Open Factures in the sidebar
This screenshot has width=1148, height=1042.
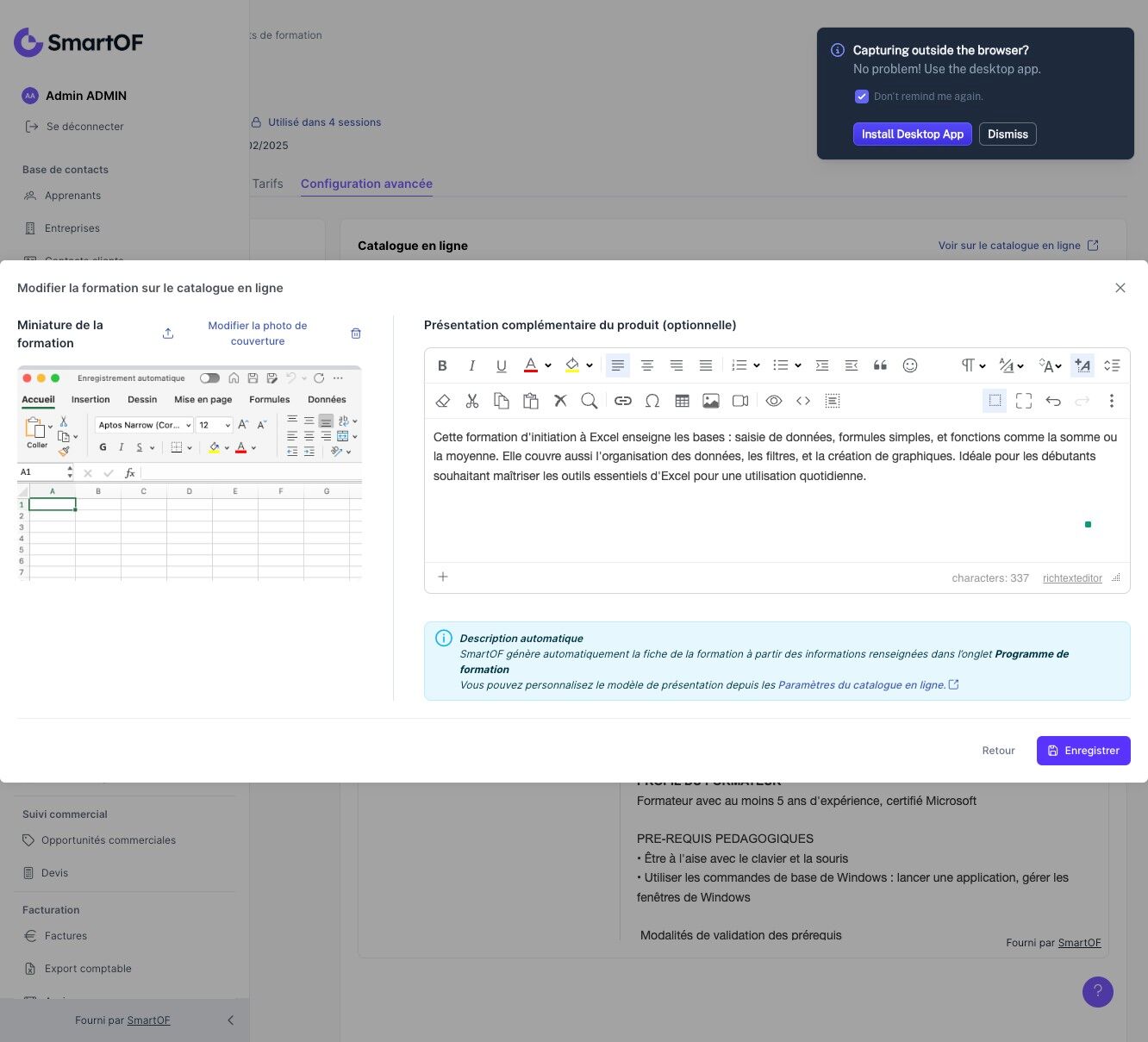66,936
